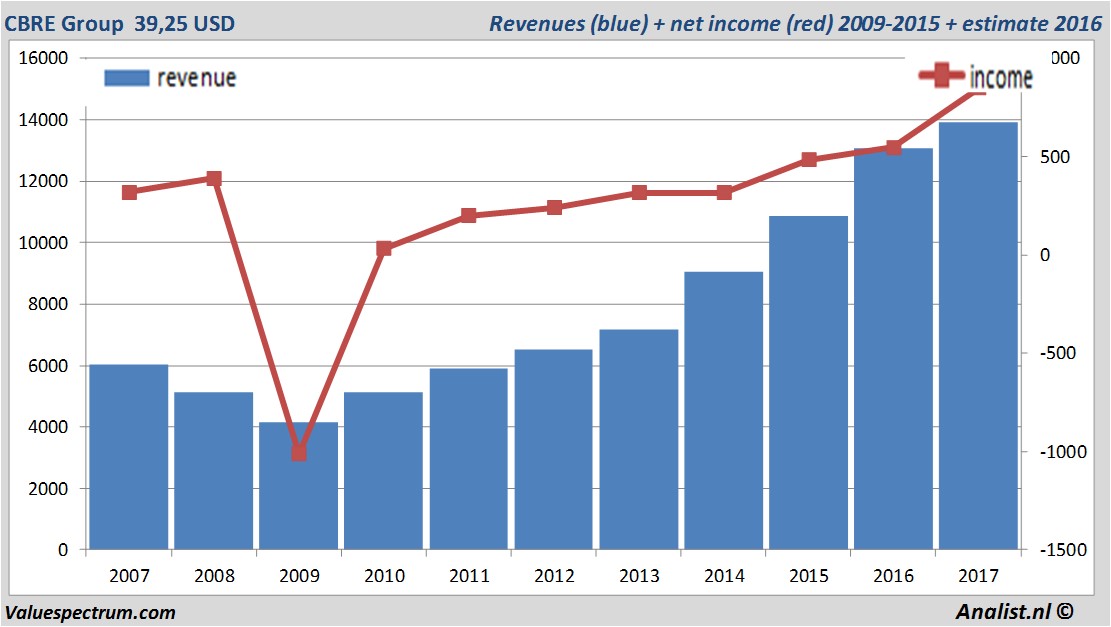
Task: Select the 12000 revenue axis label
Action: (x=43, y=181)
